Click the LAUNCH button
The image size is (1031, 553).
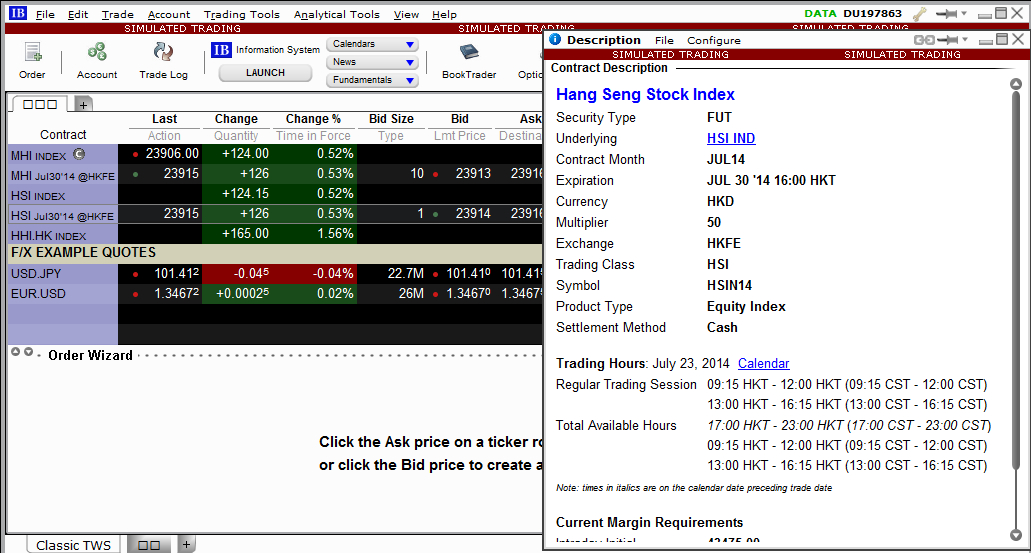pyautogui.click(x=265, y=72)
